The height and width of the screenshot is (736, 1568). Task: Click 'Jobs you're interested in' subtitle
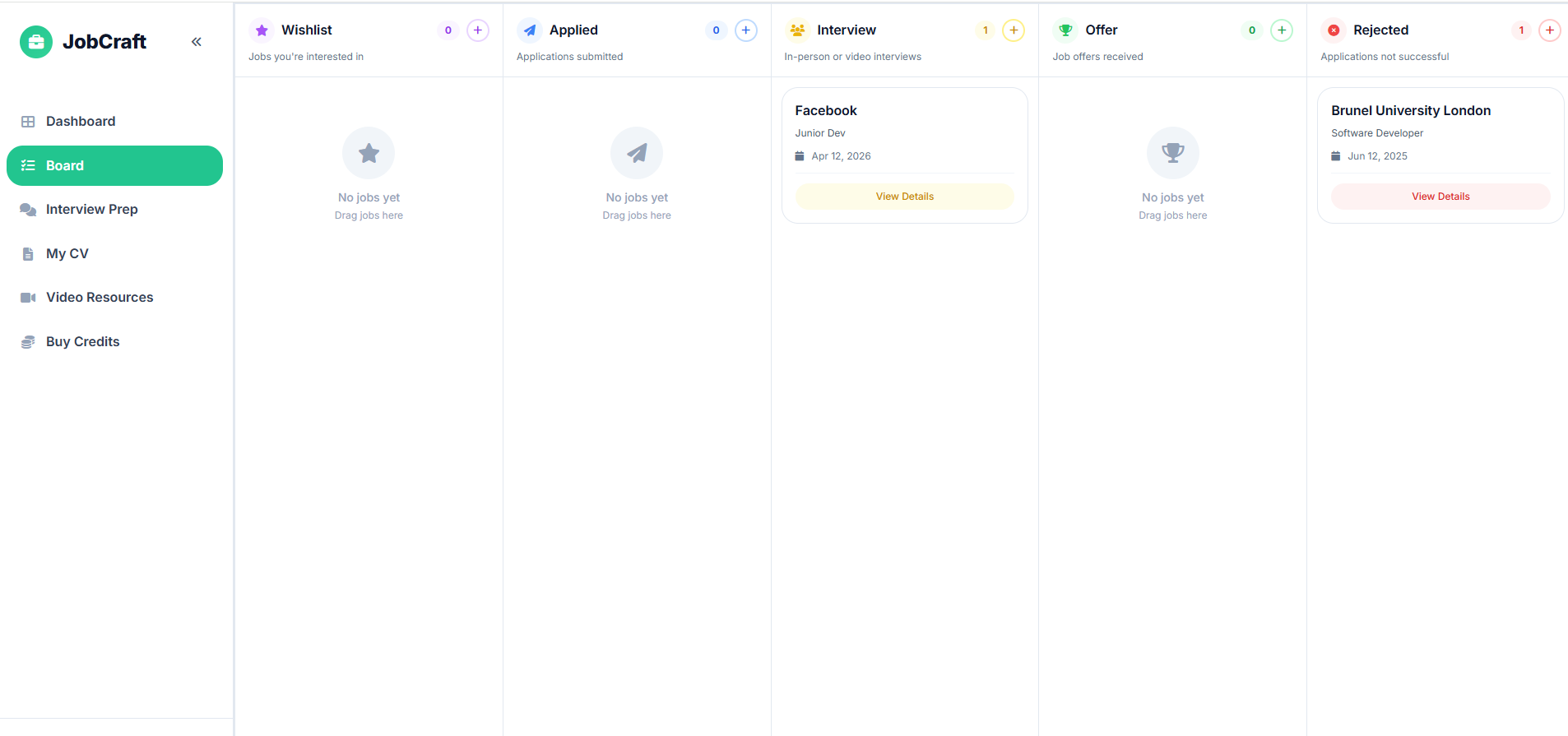point(306,57)
